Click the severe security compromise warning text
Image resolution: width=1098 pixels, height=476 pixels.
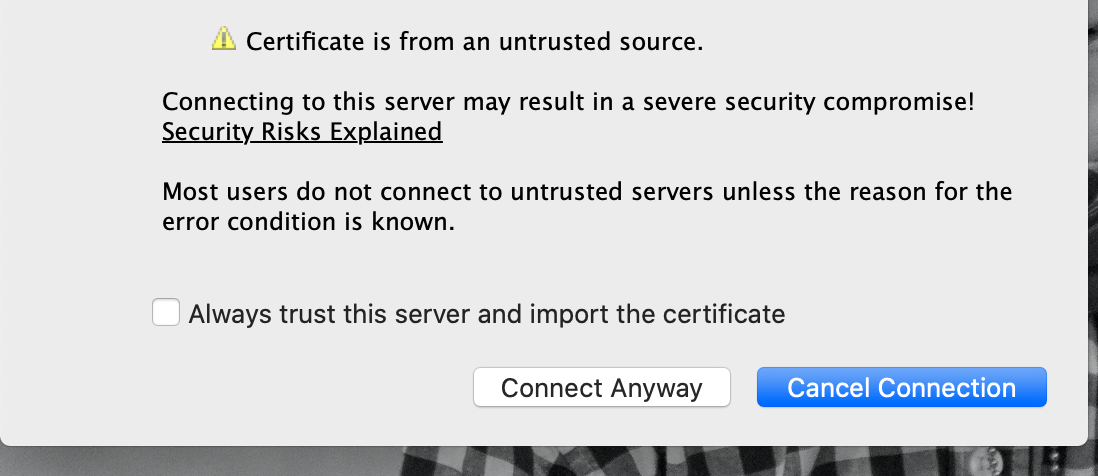[x=568, y=102]
